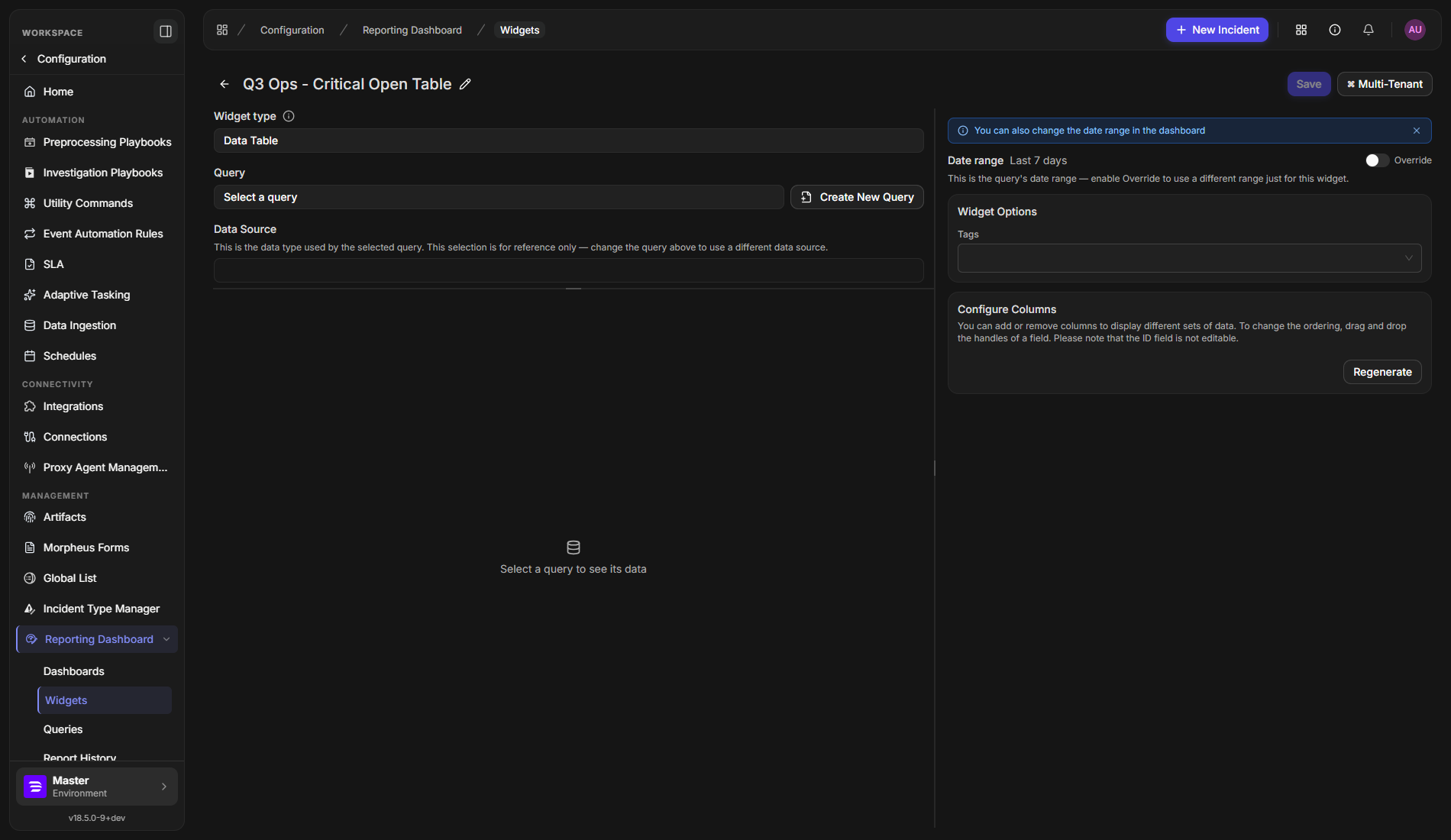Edit widget name with pencil icon
1451x840 pixels.
(465, 84)
